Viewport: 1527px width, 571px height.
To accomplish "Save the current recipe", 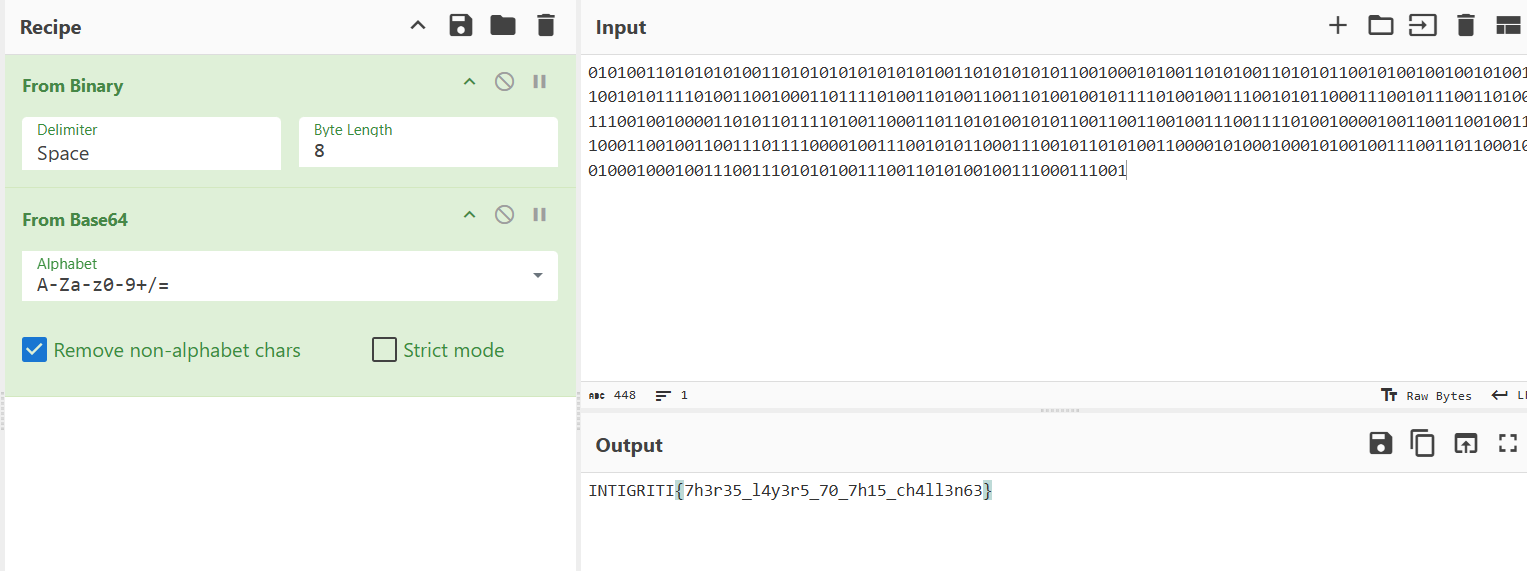I will pyautogui.click(x=460, y=26).
